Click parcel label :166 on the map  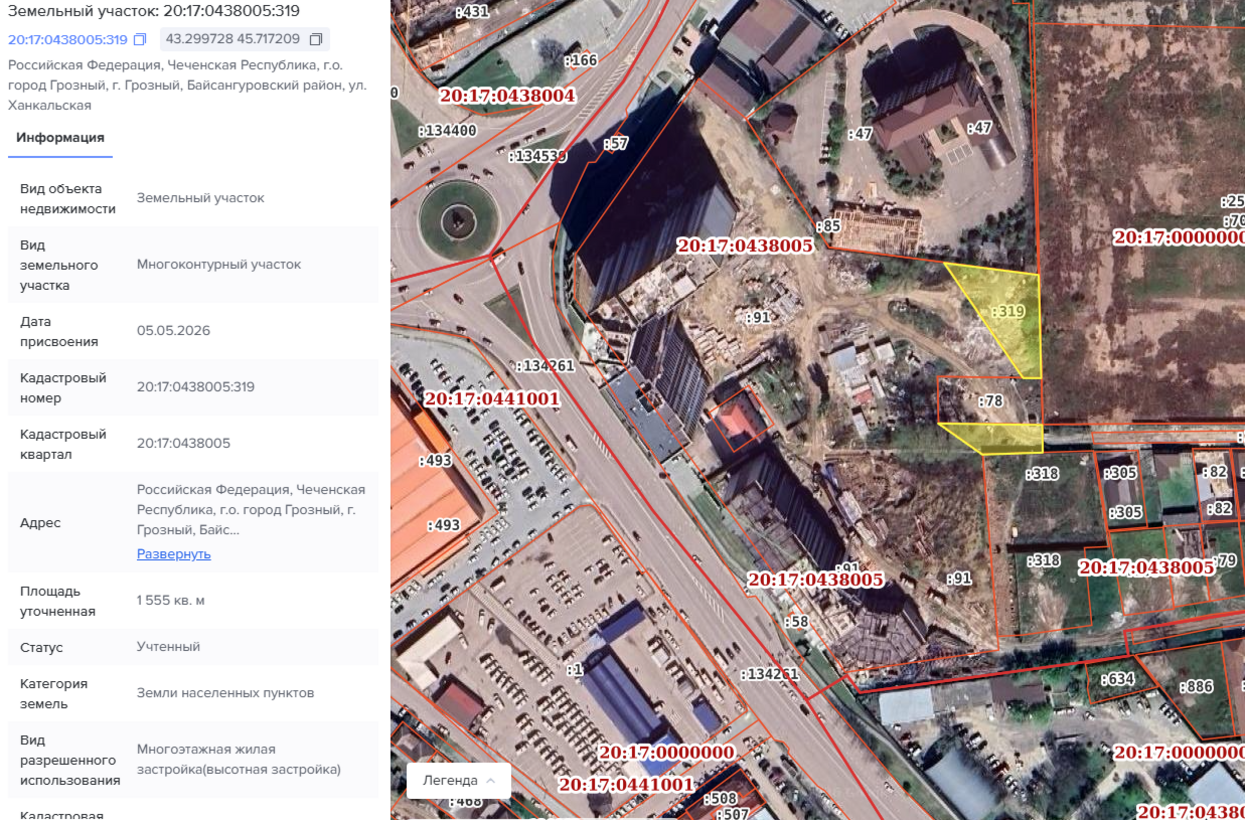pos(580,61)
